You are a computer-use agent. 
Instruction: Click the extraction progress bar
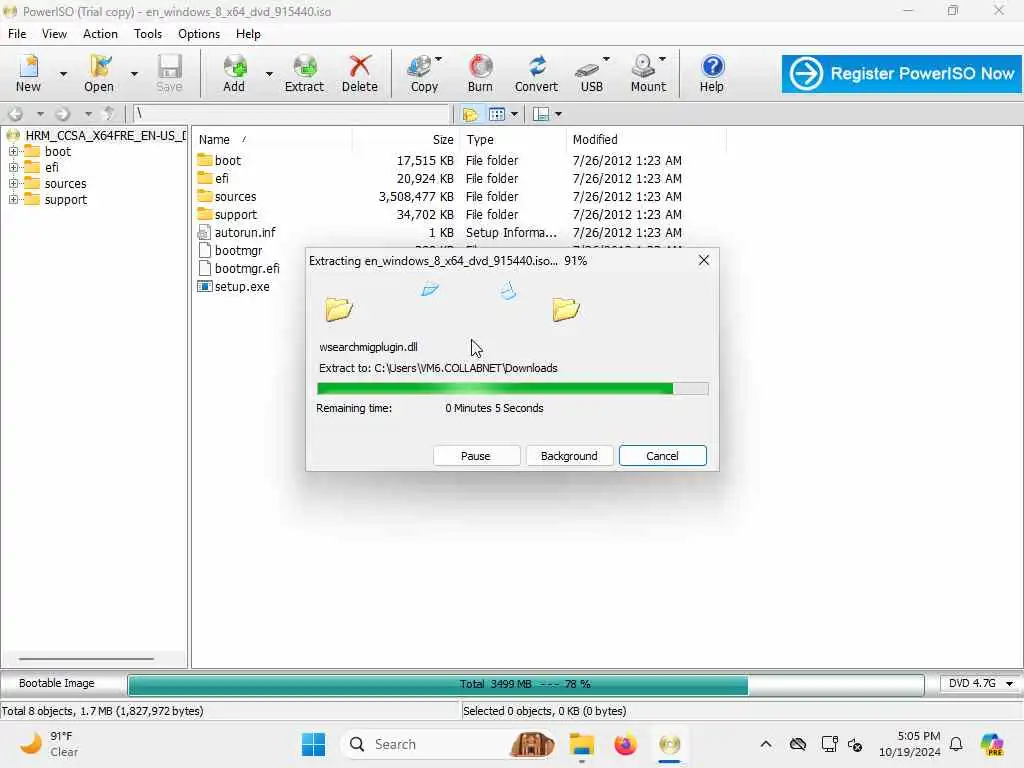point(513,389)
